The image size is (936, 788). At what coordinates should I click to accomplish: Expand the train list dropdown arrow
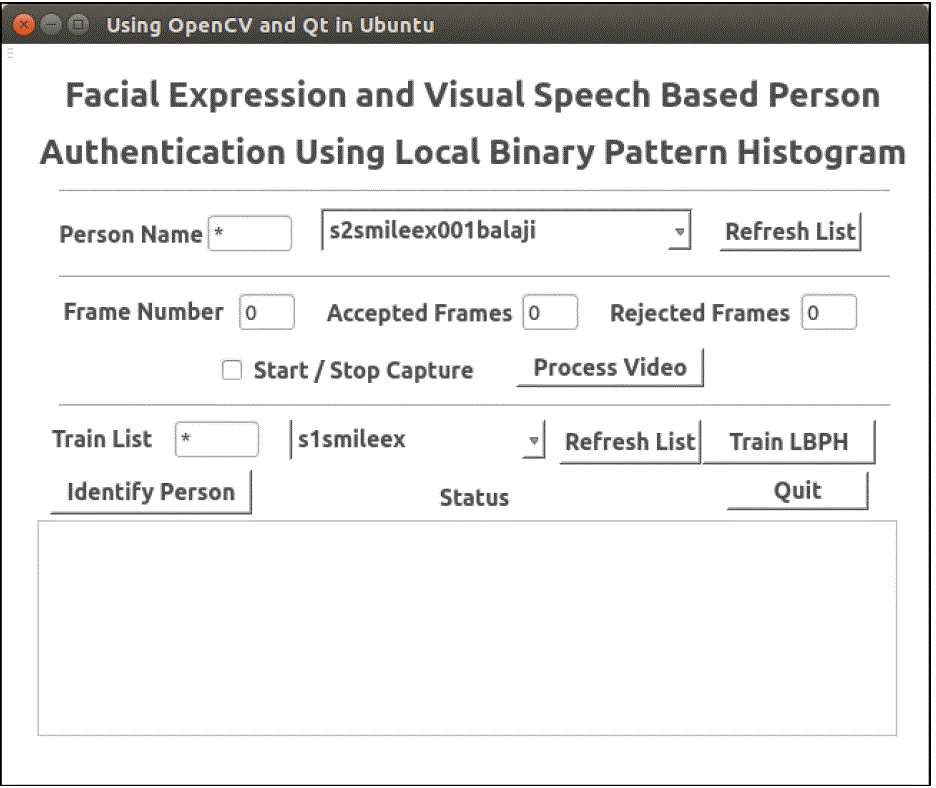(535, 441)
